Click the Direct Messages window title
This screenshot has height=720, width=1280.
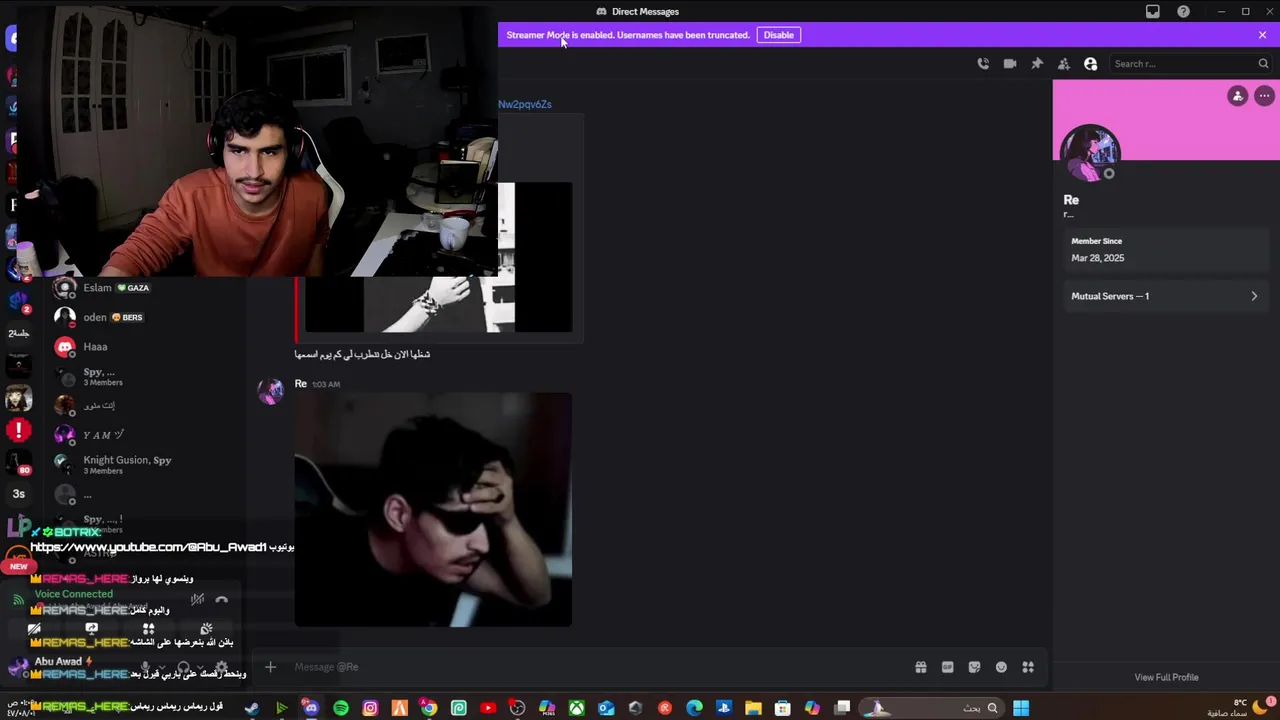pos(645,12)
